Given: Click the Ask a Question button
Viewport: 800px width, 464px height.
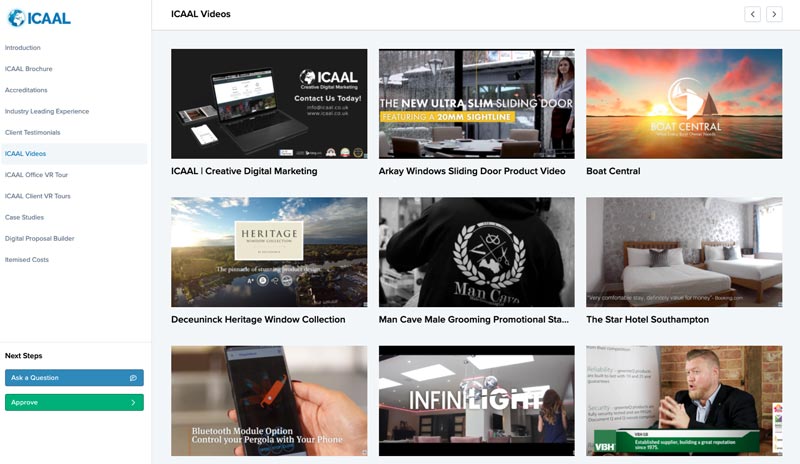Looking at the screenshot, I should (x=74, y=378).
